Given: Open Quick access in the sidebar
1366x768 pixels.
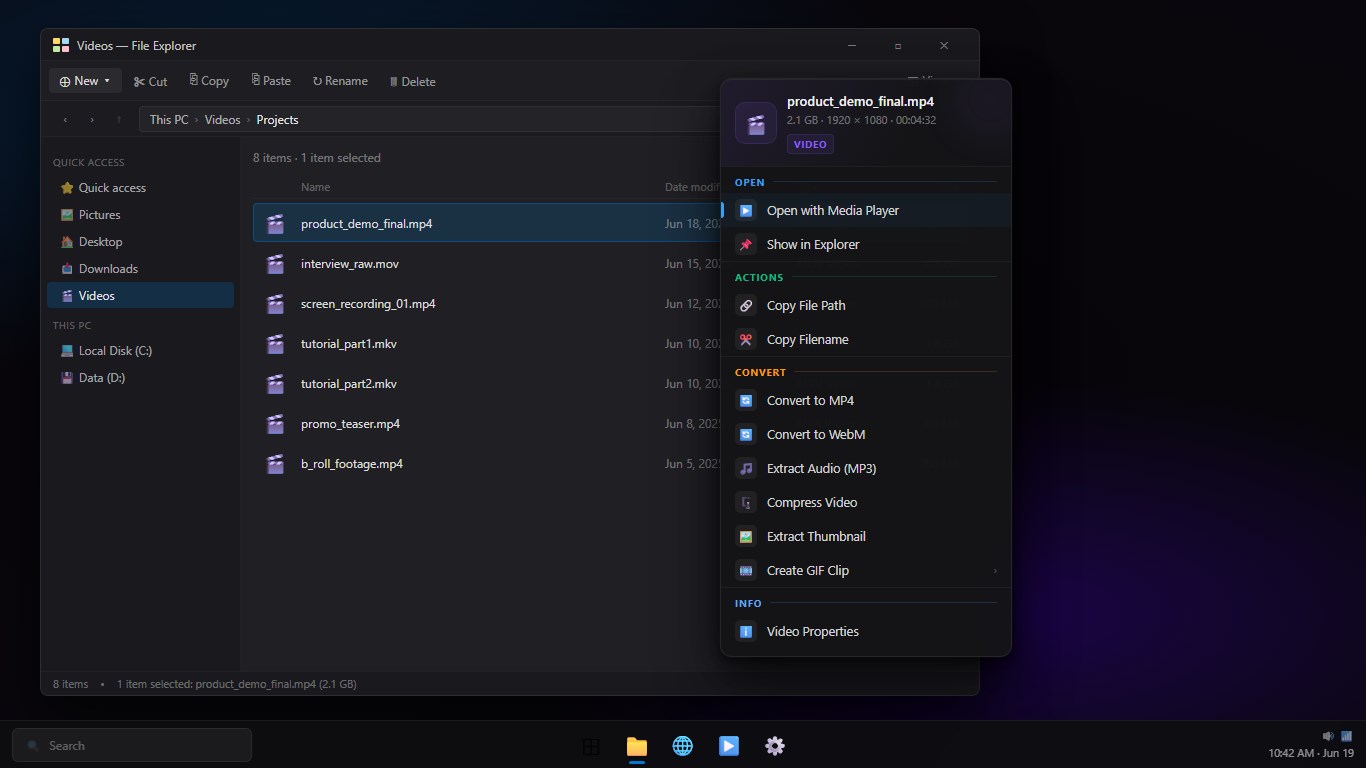Looking at the screenshot, I should tap(140, 188).
